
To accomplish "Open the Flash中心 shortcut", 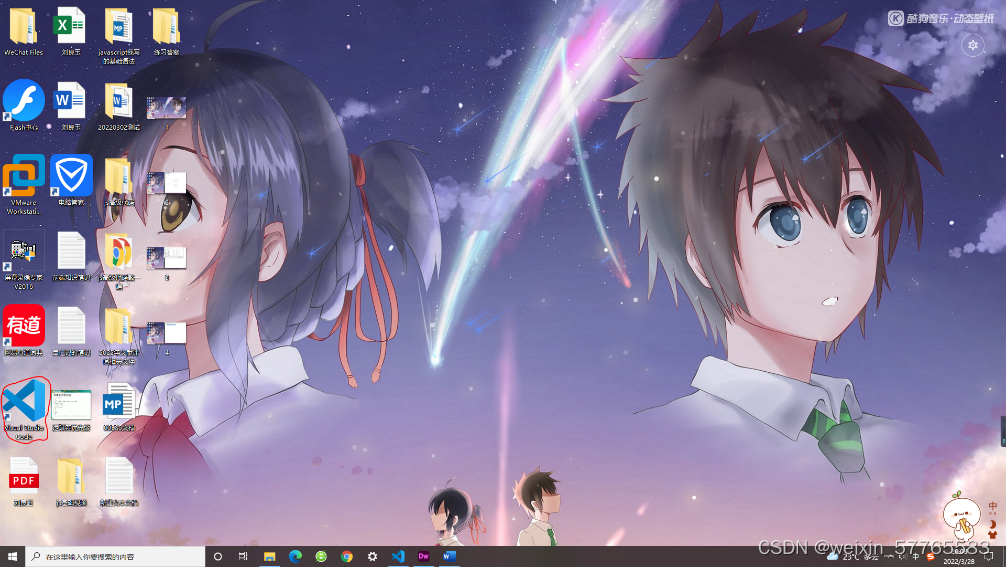I will [x=24, y=105].
